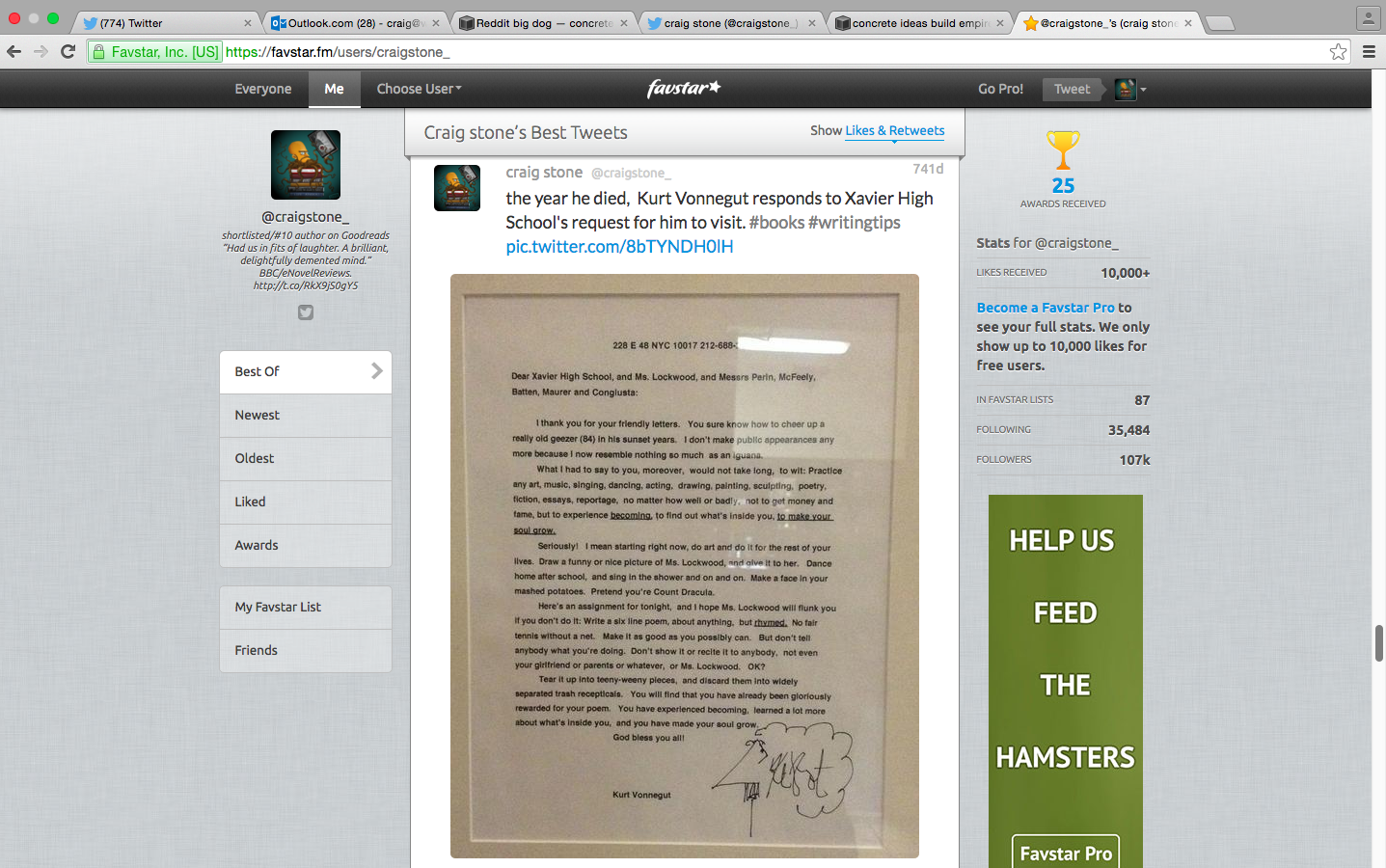Select Liked in sidebar menu

pyautogui.click(x=306, y=502)
